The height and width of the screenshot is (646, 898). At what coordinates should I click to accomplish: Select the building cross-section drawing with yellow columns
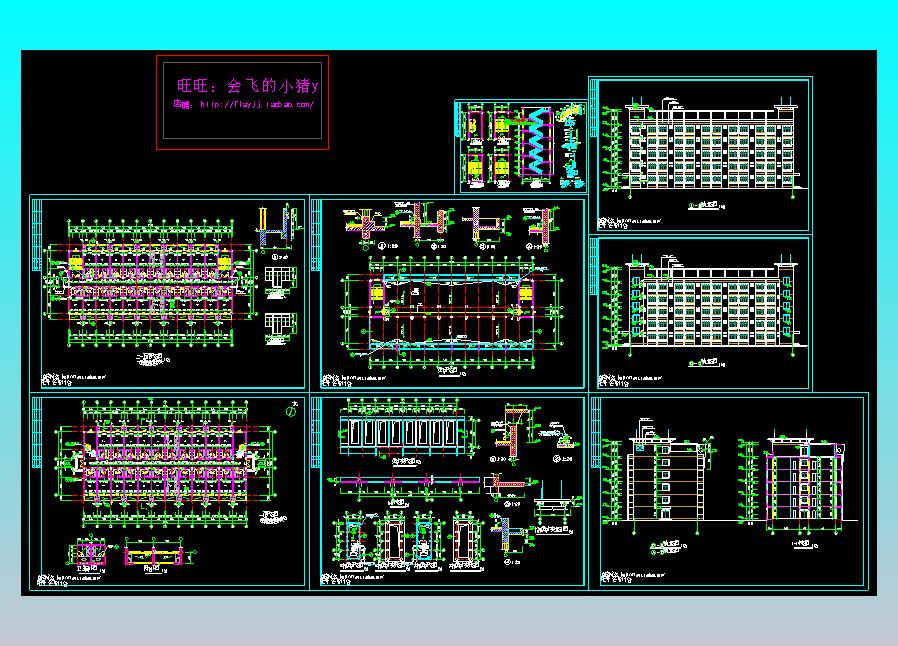point(805,481)
